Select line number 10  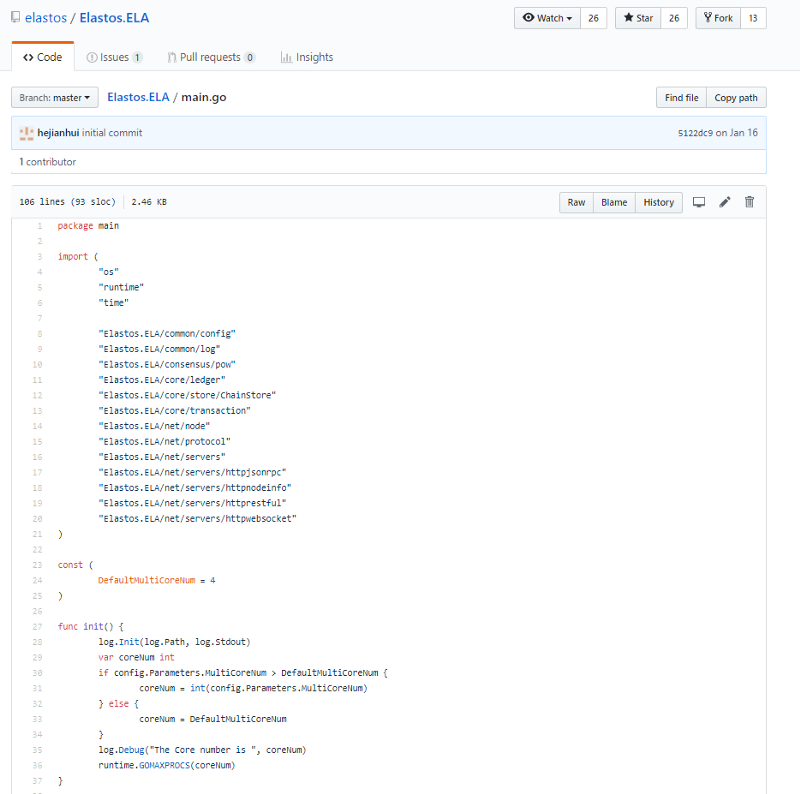[37, 365]
